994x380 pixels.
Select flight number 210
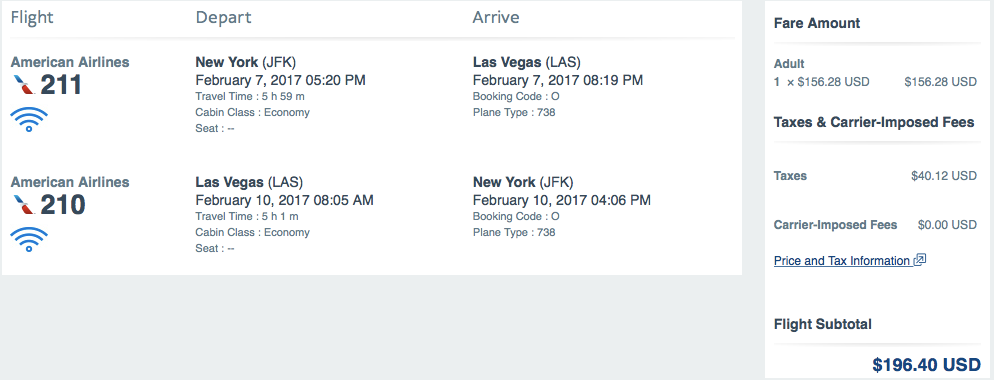[x=63, y=205]
